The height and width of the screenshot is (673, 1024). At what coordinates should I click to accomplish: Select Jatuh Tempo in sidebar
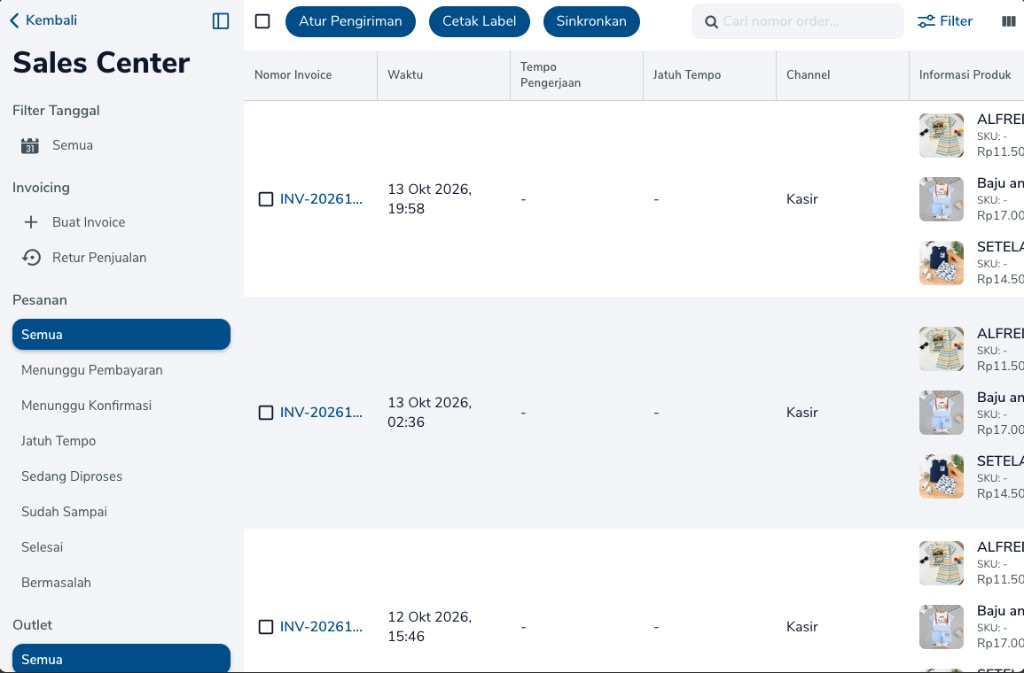59,441
